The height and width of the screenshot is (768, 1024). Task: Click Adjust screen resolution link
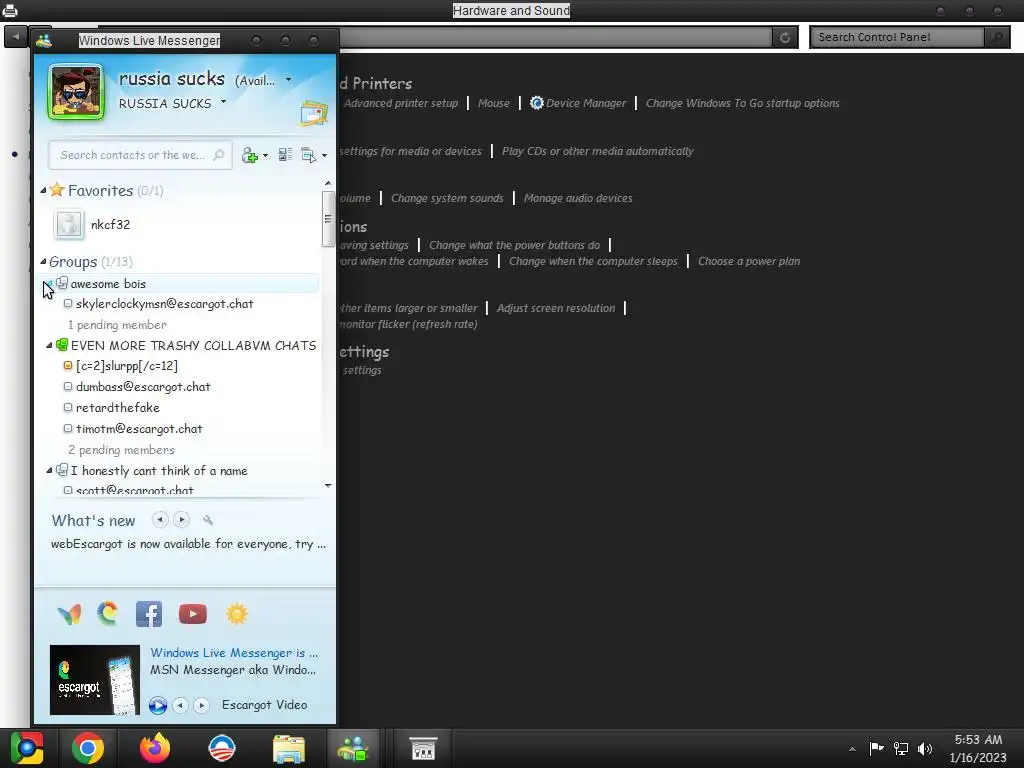click(556, 308)
